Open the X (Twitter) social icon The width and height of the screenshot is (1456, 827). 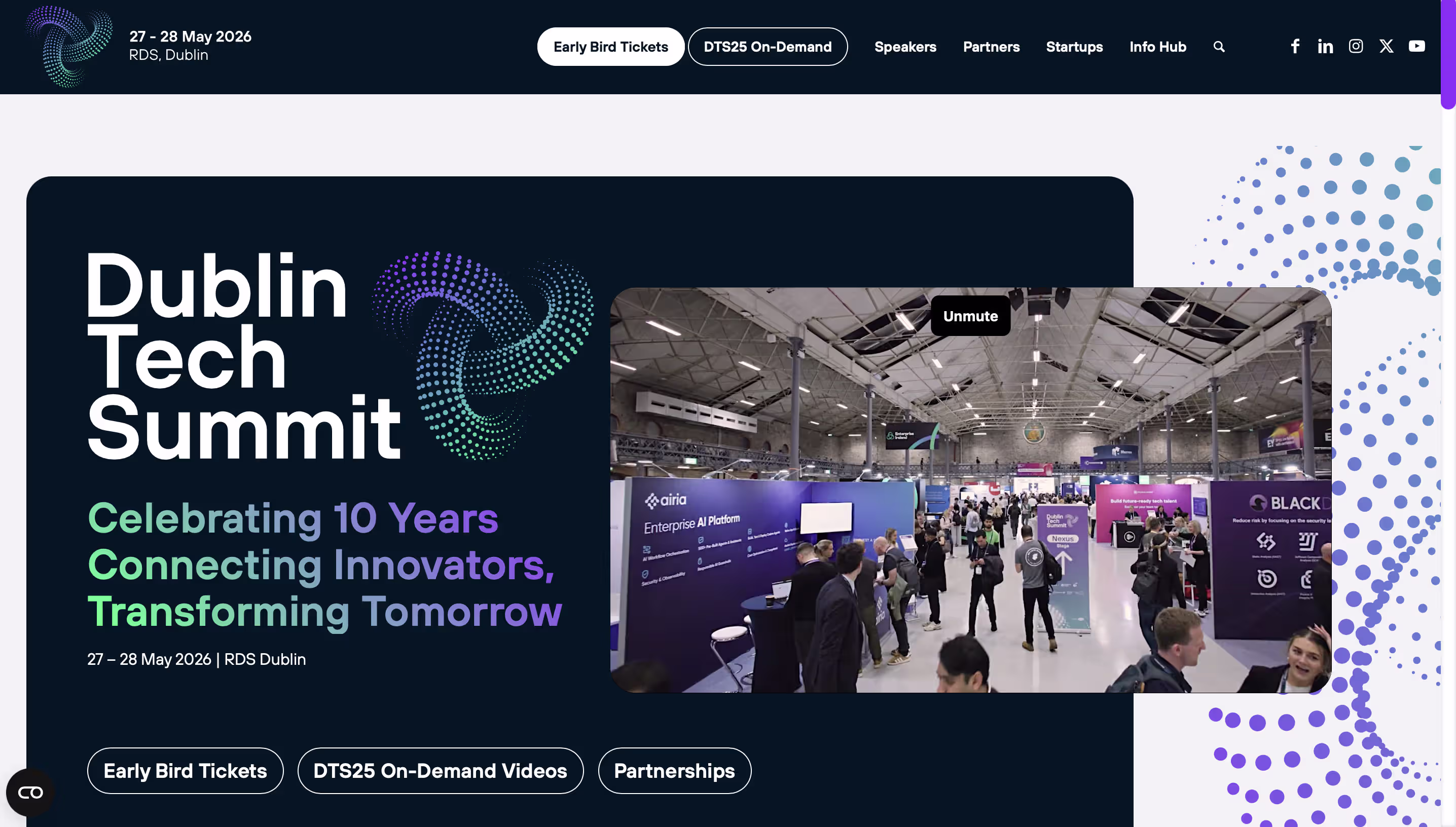pyautogui.click(x=1386, y=46)
